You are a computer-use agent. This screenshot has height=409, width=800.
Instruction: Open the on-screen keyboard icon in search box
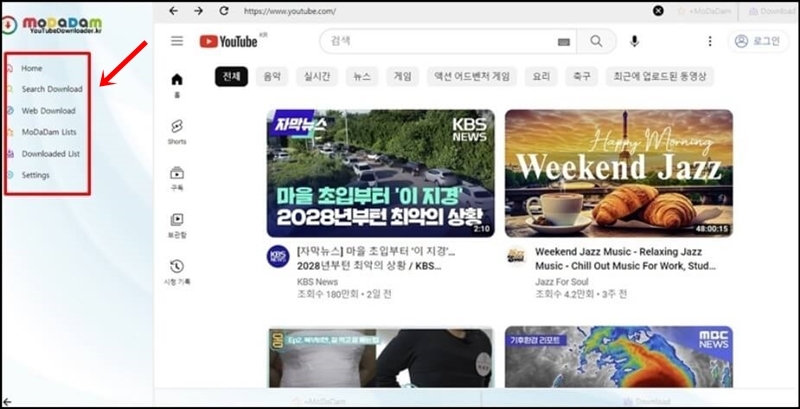tap(564, 42)
